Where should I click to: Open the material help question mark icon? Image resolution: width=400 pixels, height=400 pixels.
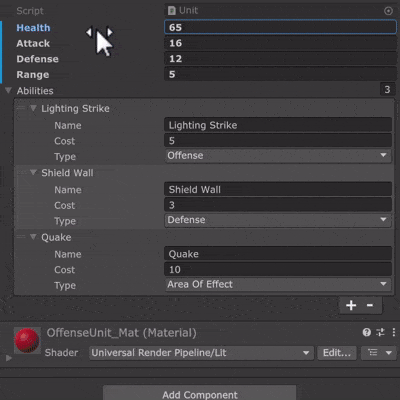pos(367,332)
